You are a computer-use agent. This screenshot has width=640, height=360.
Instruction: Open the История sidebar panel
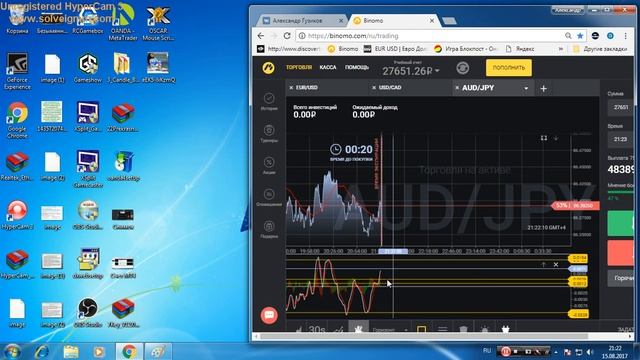click(x=269, y=101)
